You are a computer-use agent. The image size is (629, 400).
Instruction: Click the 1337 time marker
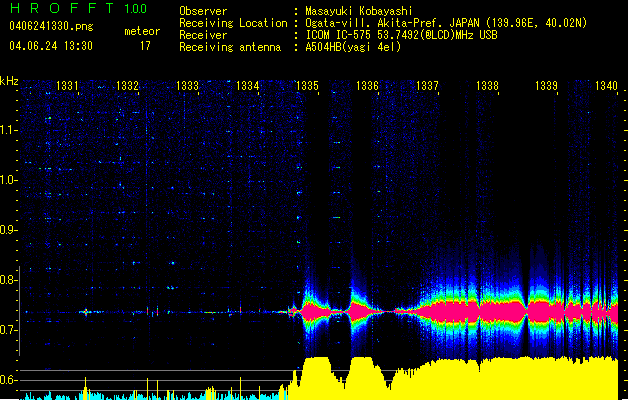(427, 86)
